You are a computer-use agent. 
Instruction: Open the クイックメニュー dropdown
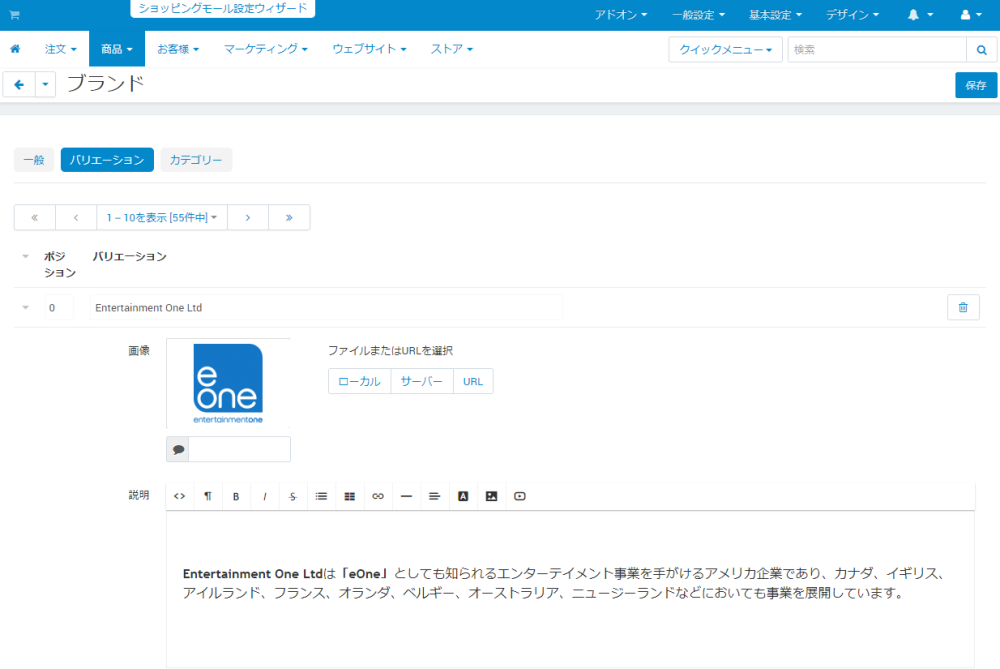tap(726, 50)
